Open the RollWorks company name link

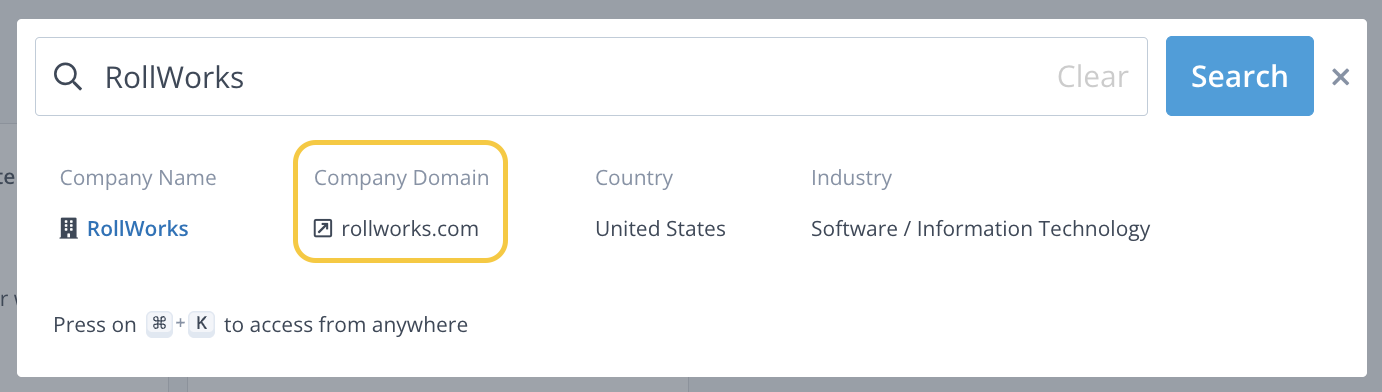tap(138, 229)
